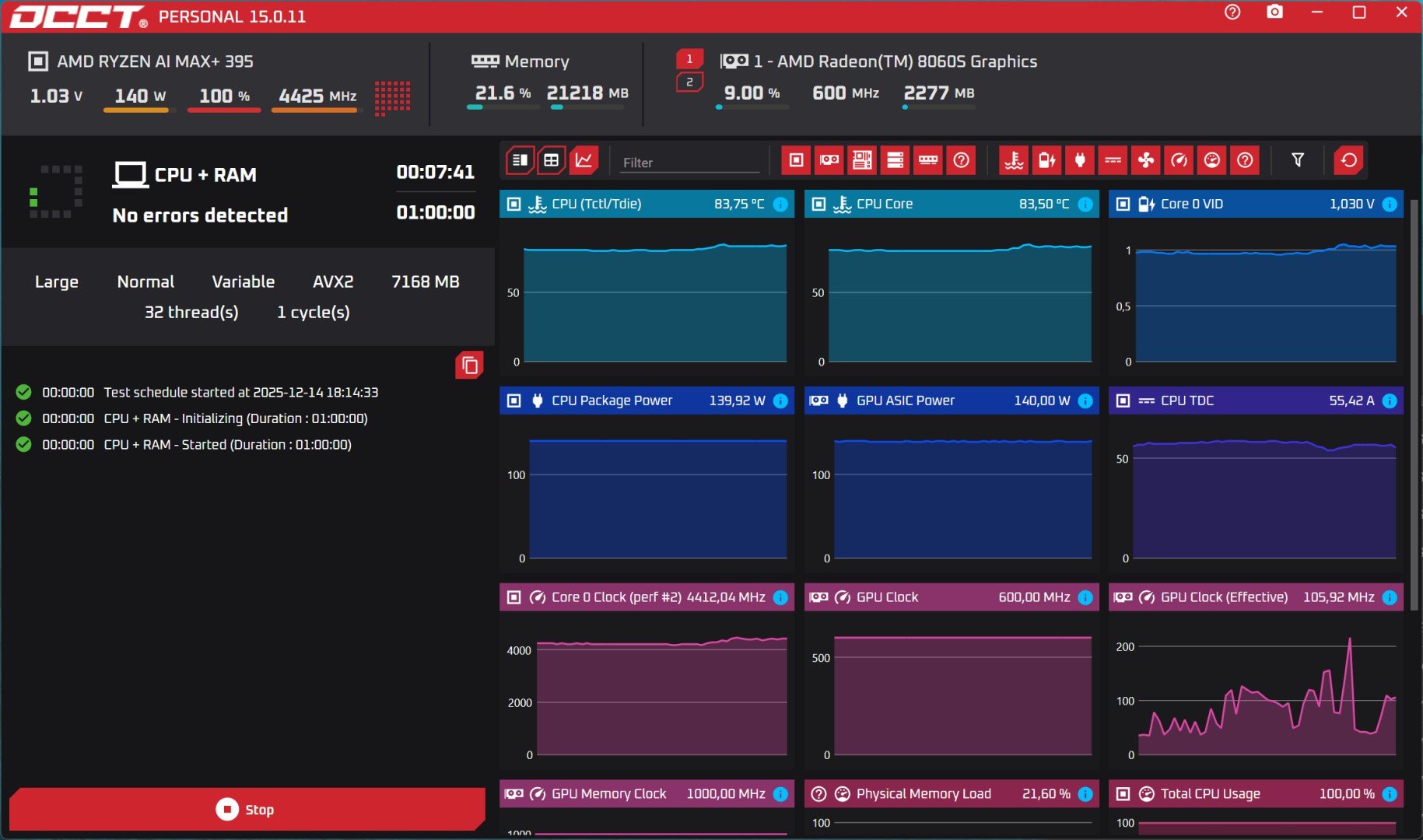Click the vertical scrollbar of the sensor panel
Viewport: 1423px width, 840px height.
point(1414,404)
